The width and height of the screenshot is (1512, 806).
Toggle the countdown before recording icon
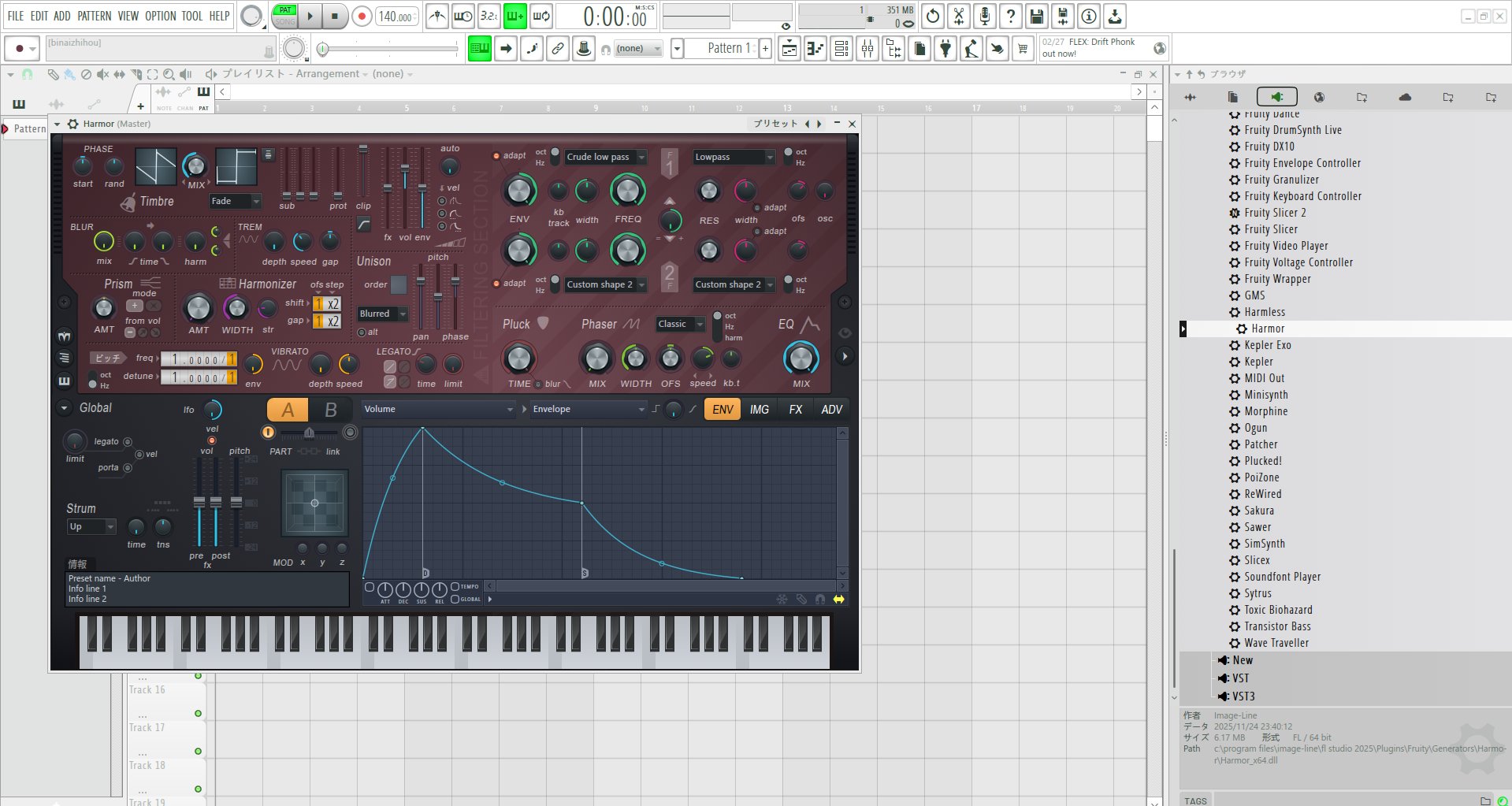[489, 16]
